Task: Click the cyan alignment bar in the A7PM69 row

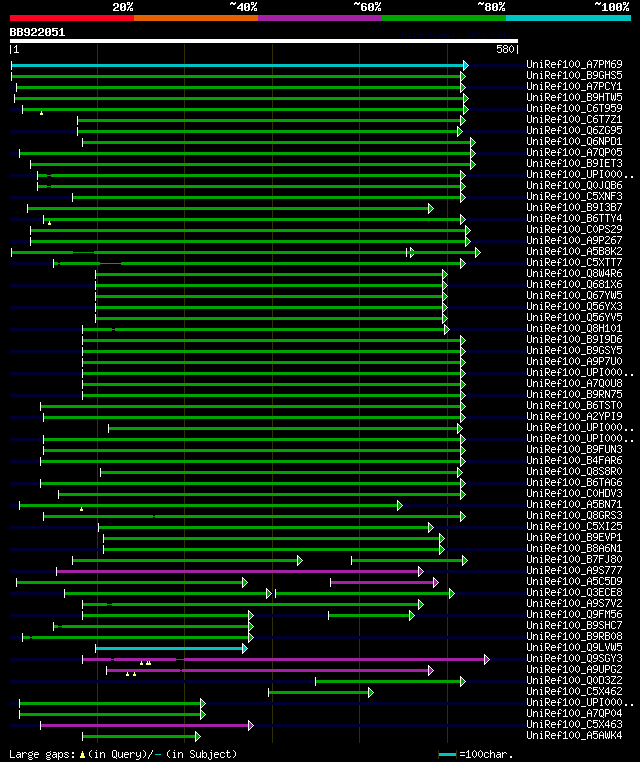Action: point(239,65)
